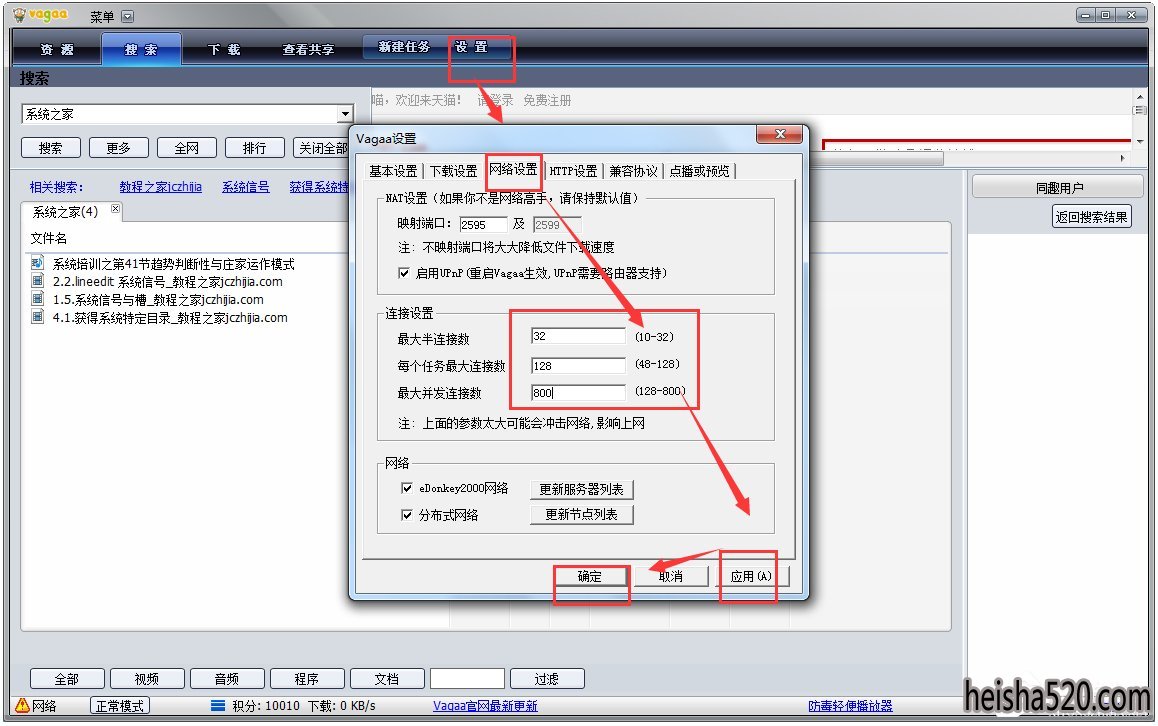Click file icon of 4.1.获得系统特定目录 row

pyautogui.click(x=38, y=317)
